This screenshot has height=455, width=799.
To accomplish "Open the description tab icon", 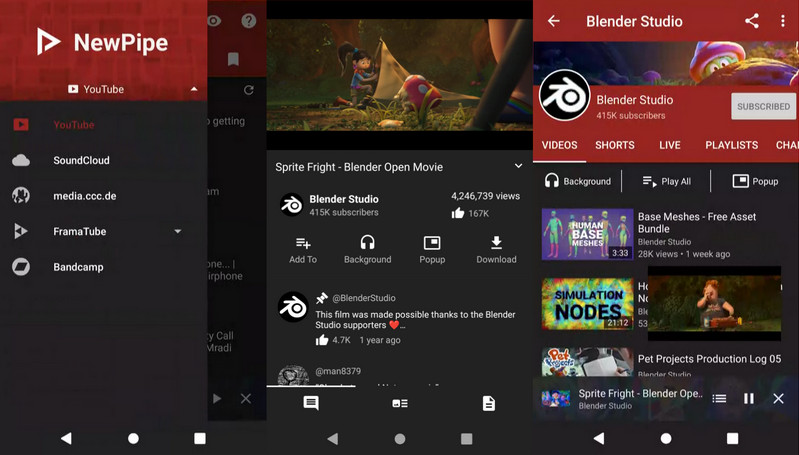I will coord(489,403).
